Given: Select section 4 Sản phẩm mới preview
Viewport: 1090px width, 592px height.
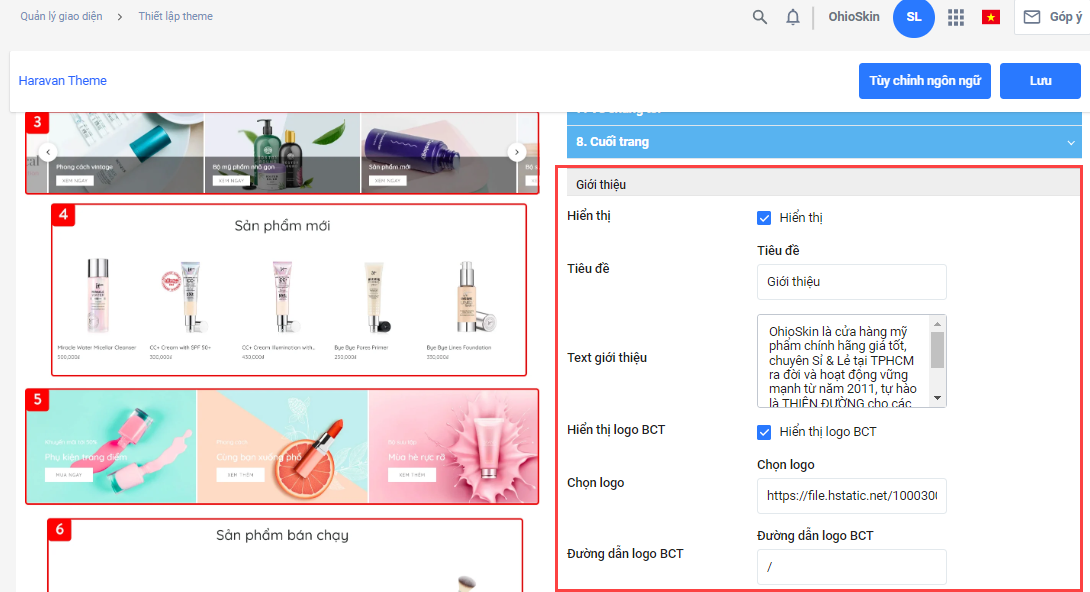Looking at the screenshot, I should pyautogui.click(x=289, y=290).
